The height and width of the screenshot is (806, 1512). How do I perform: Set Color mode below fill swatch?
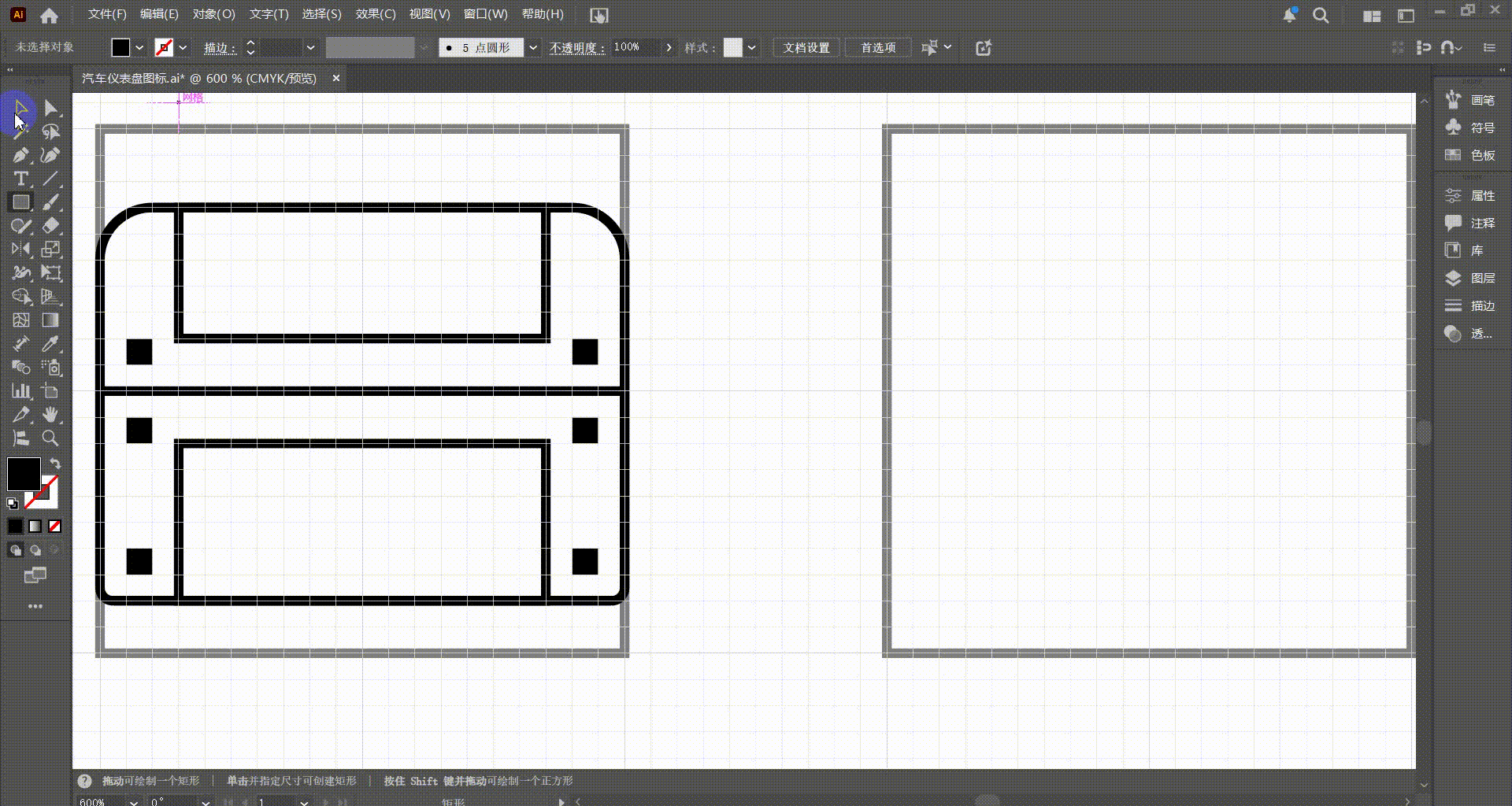[x=16, y=526]
